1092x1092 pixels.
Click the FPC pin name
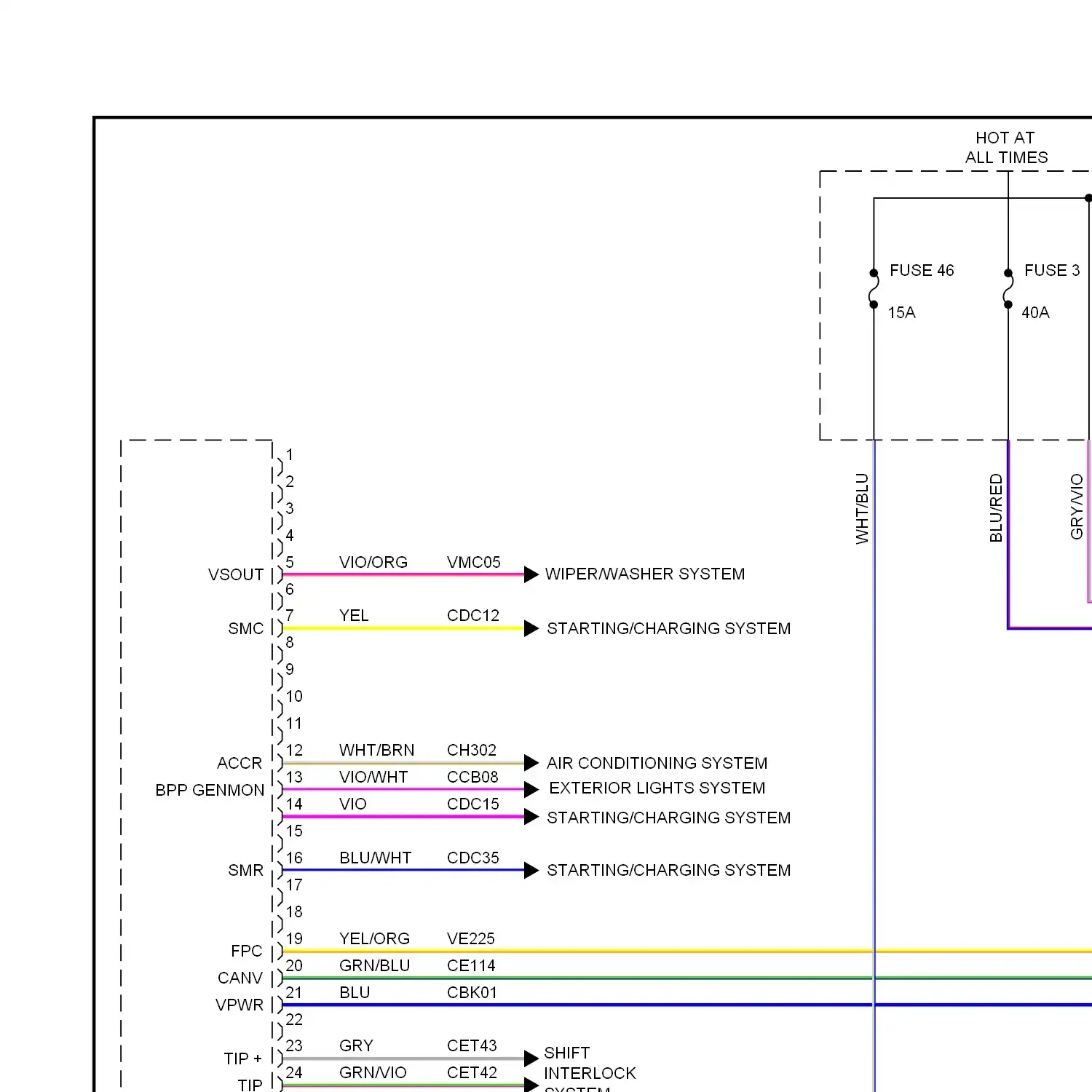click(247, 951)
